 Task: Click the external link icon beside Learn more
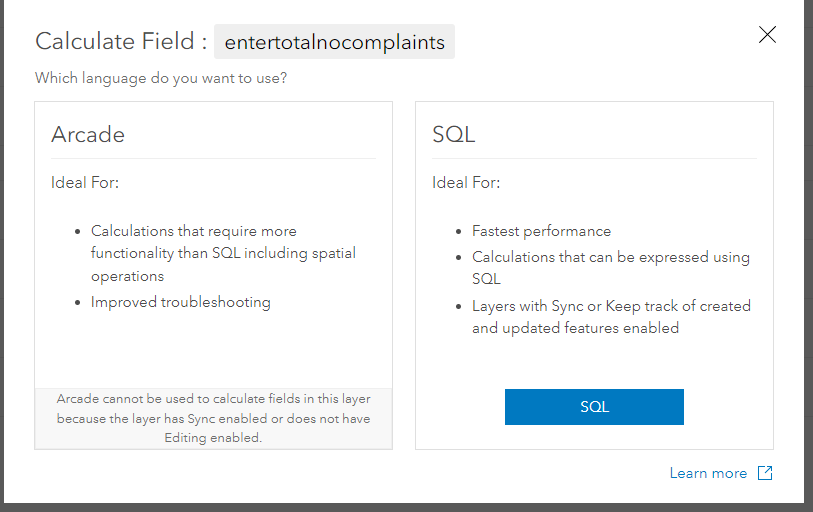tap(765, 473)
